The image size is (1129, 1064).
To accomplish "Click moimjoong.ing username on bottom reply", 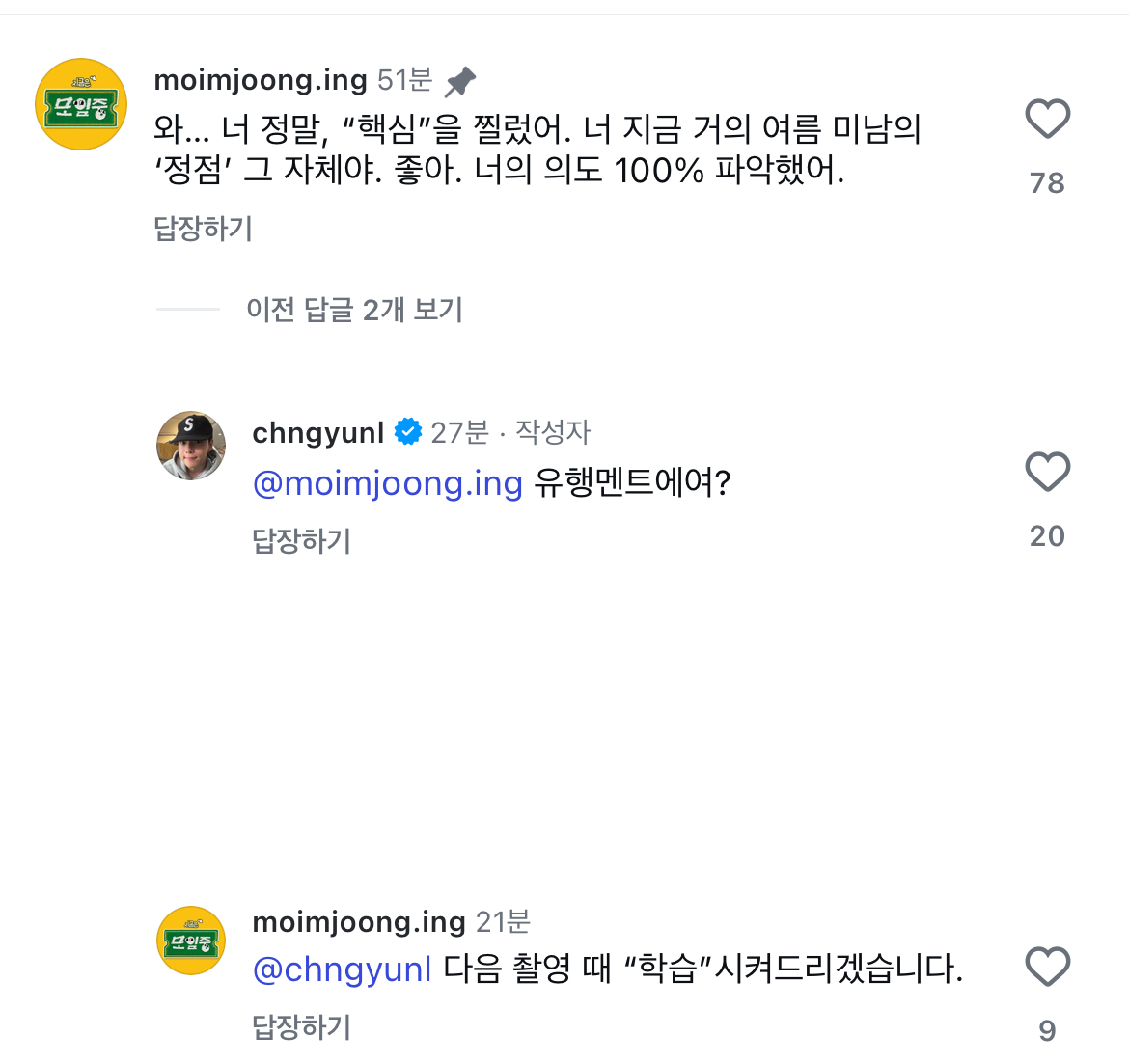I will pos(359,922).
